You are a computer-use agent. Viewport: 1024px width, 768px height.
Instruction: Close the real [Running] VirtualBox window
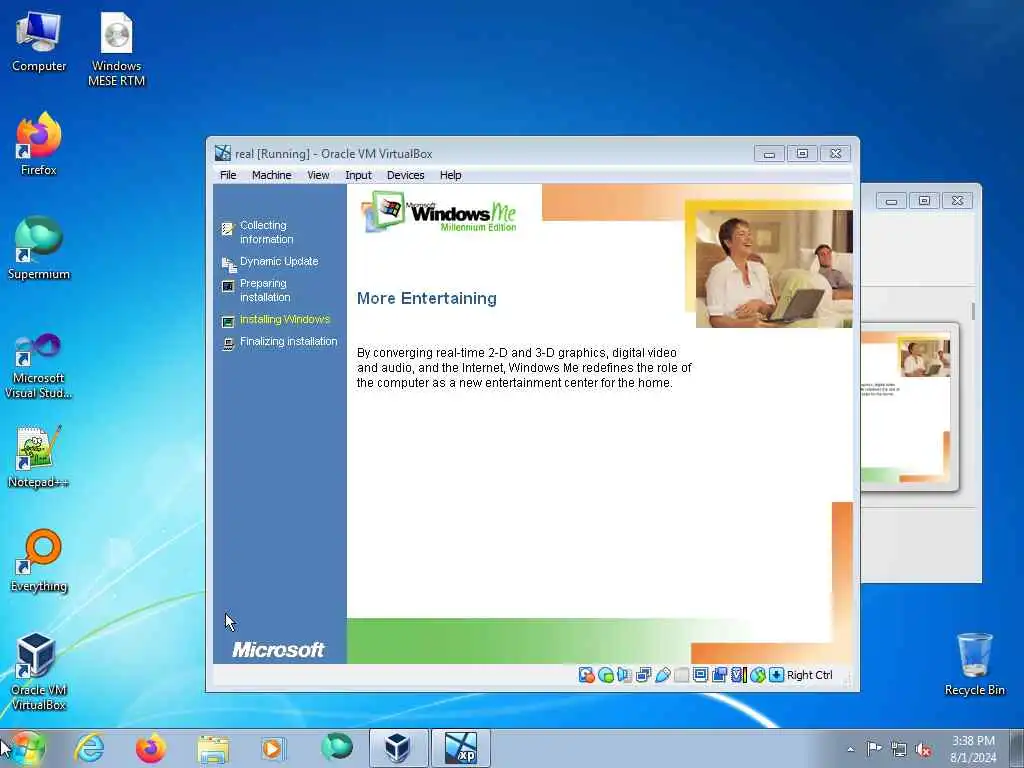coord(835,153)
